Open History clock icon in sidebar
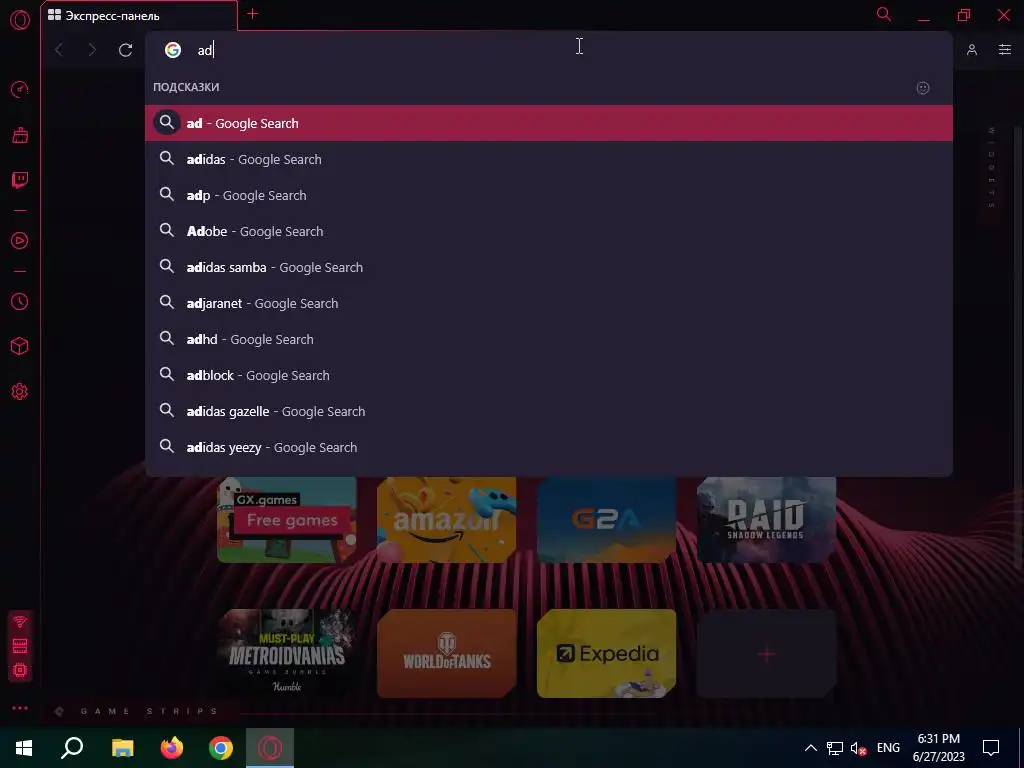Screen dimensions: 1024x768 coord(20,301)
